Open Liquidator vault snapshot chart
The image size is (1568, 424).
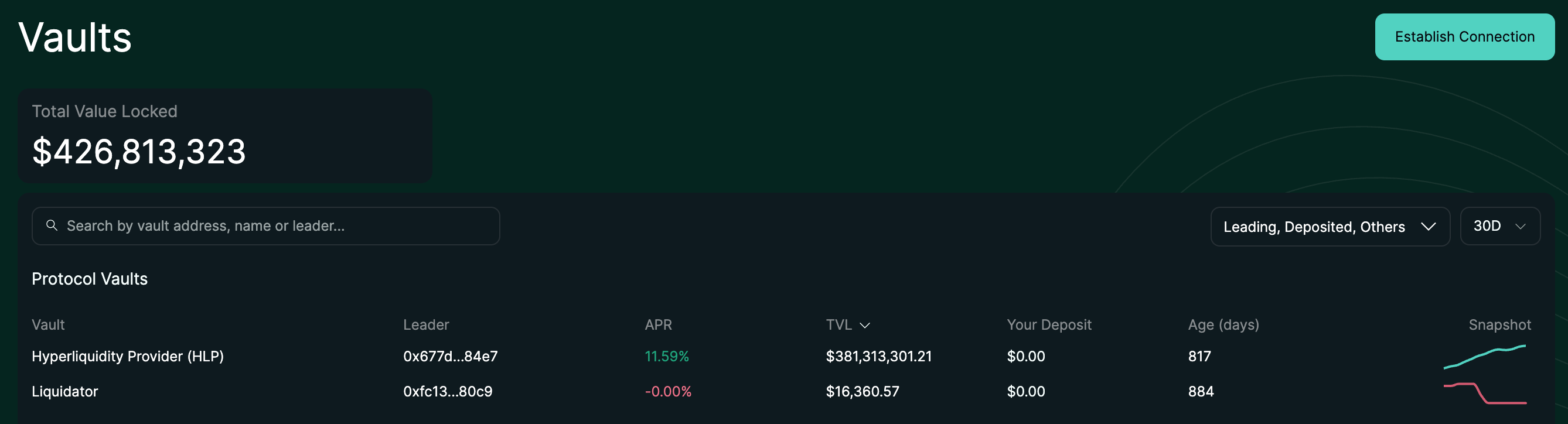coord(1485,392)
